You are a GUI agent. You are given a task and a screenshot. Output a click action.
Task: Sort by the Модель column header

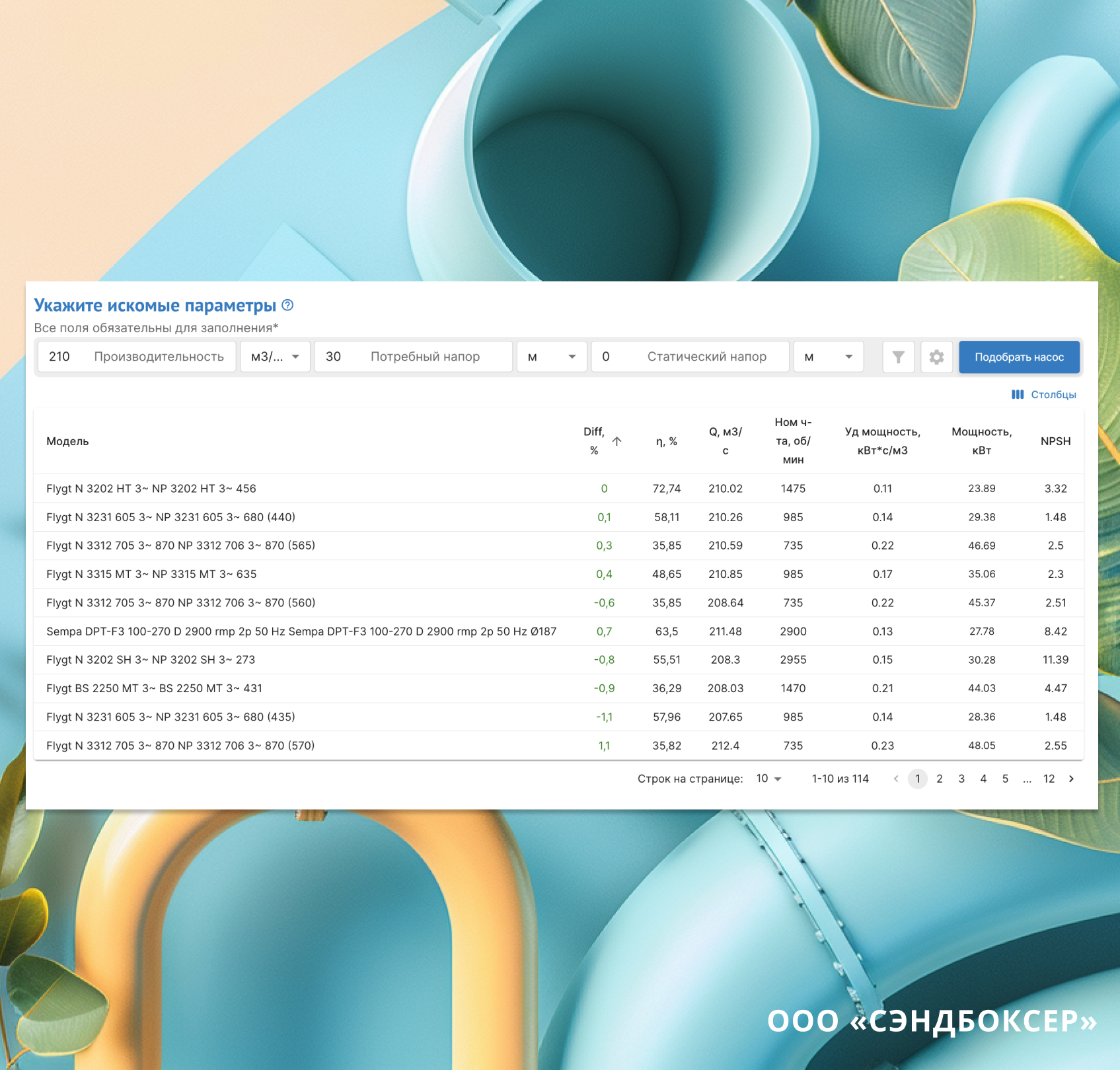[x=67, y=441]
